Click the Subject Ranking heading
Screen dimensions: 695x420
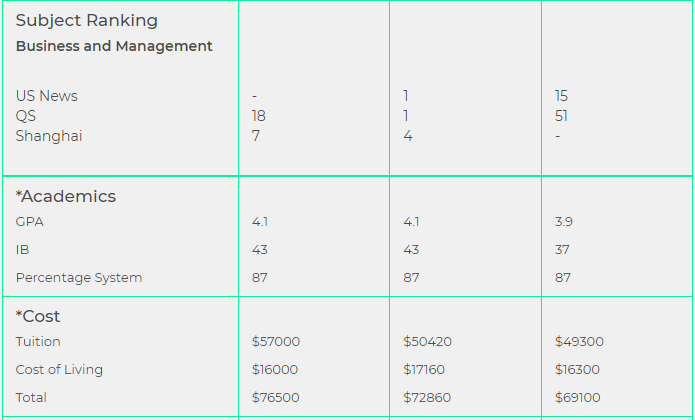[86, 21]
